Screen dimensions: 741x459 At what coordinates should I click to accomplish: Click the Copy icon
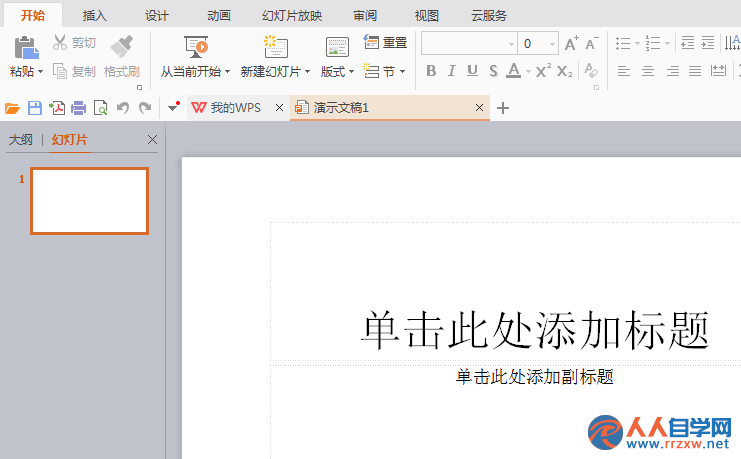(x=60, y=71)
